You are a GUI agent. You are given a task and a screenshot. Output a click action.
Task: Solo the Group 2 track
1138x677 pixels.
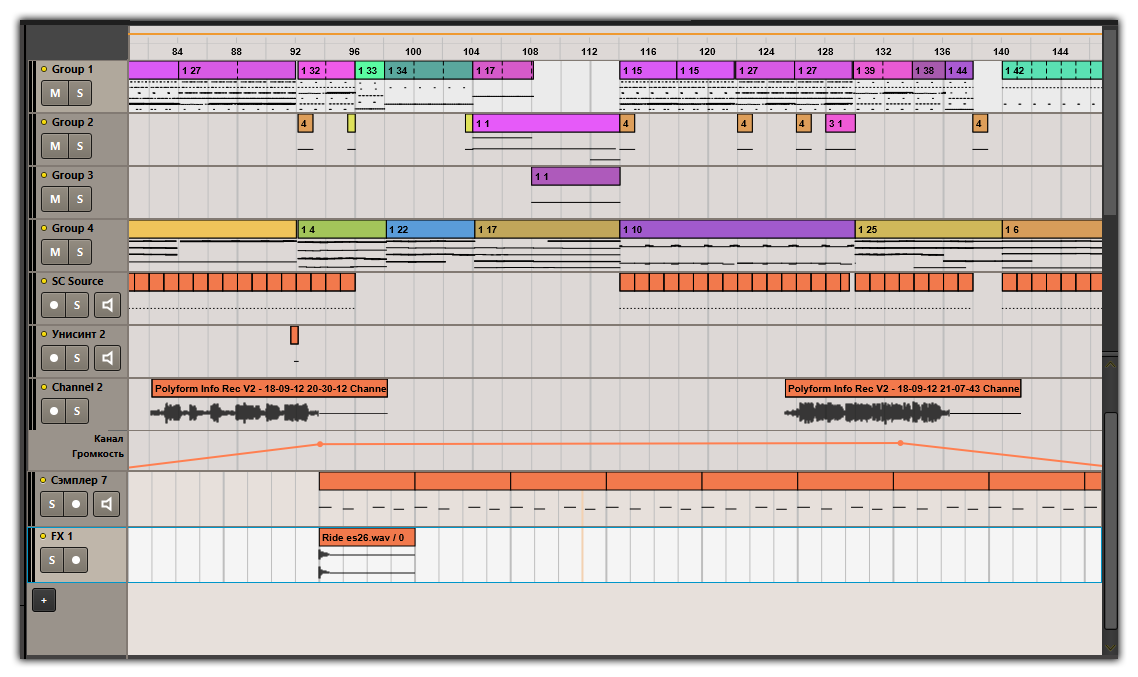click(x=78, y=146)
